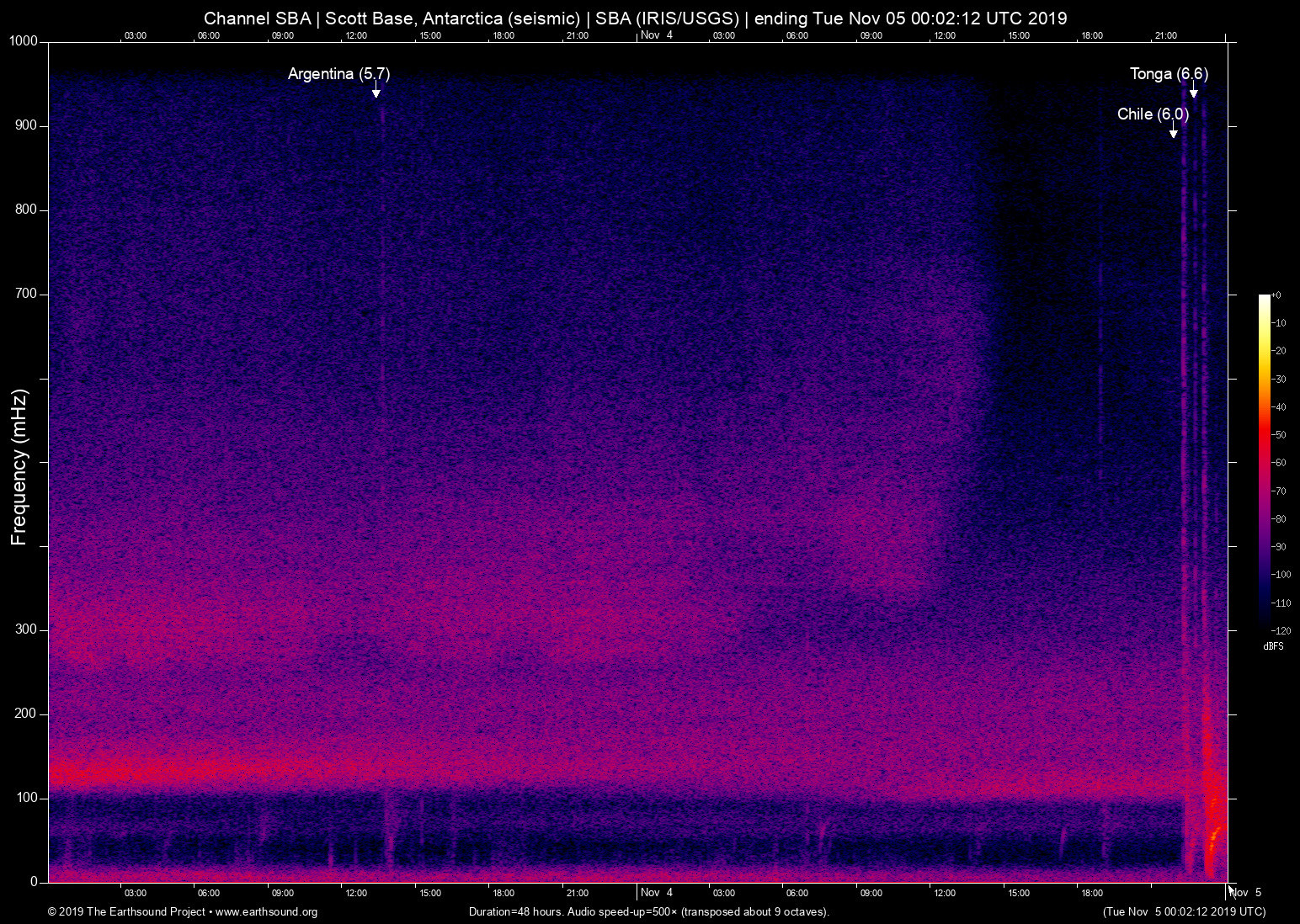Select the Argentina (5.7) event label
1300x924 pixels.
[x=338, y=74]
